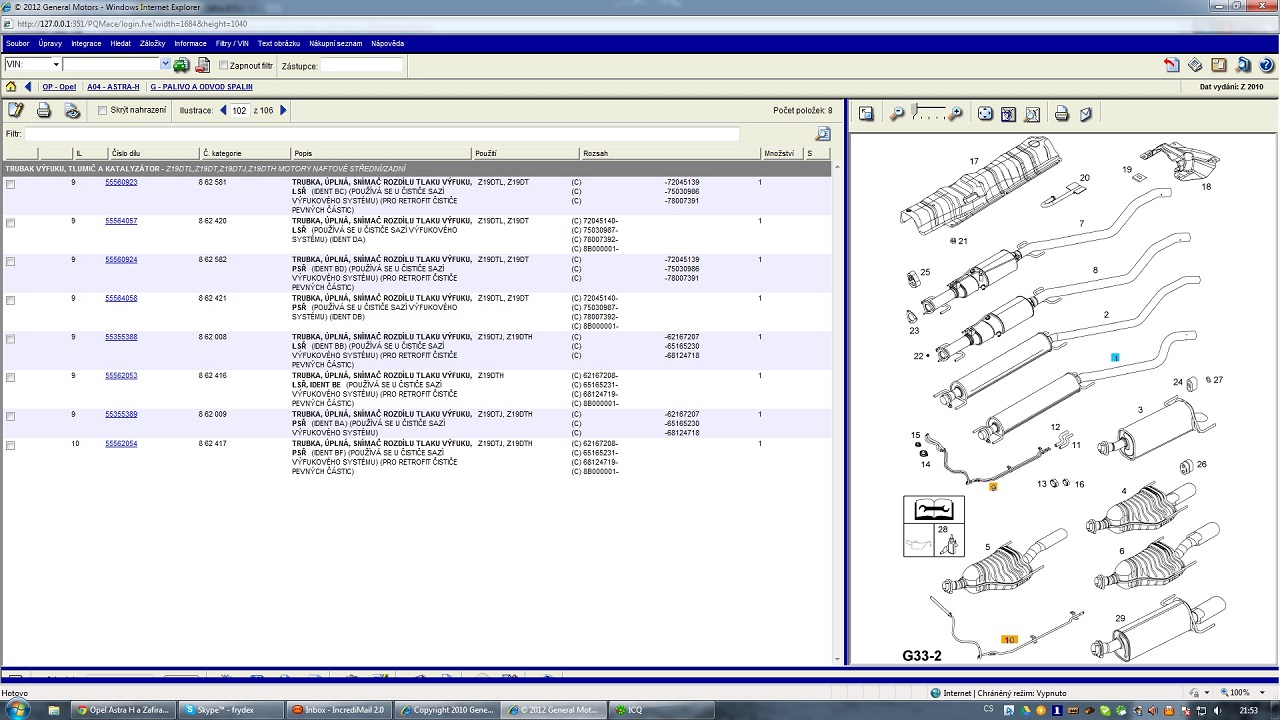Enable the Zapnout filtr checkbox
1280x720 pixels.
(x=224, y=66)
